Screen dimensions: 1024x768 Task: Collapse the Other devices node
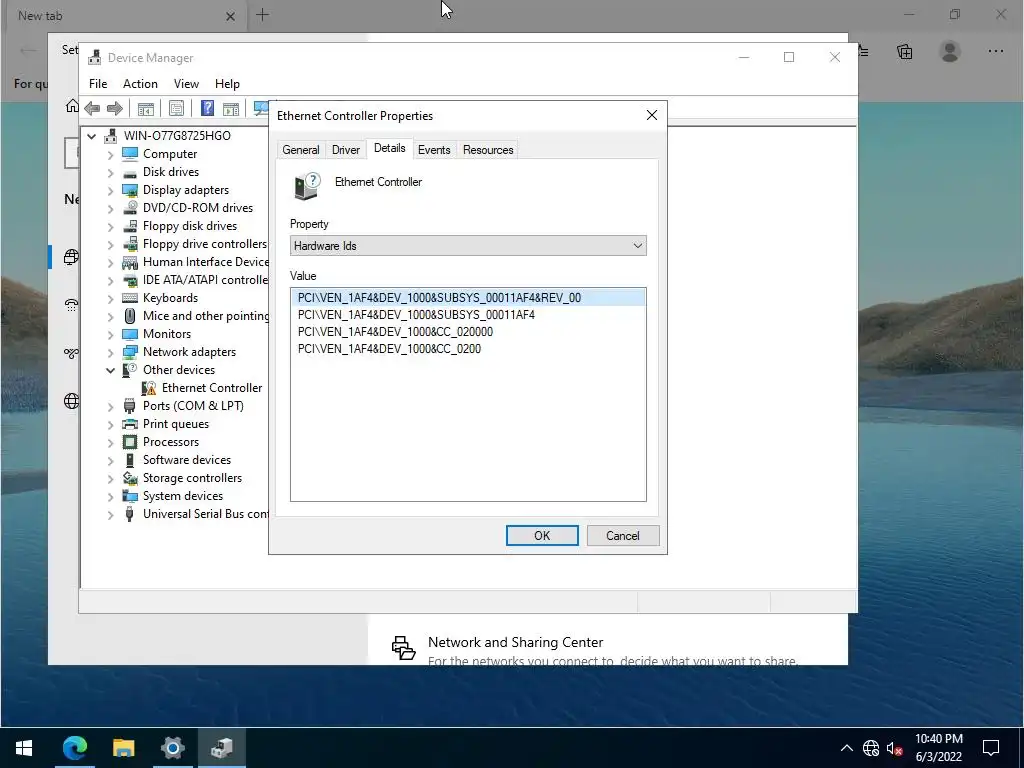110,370
